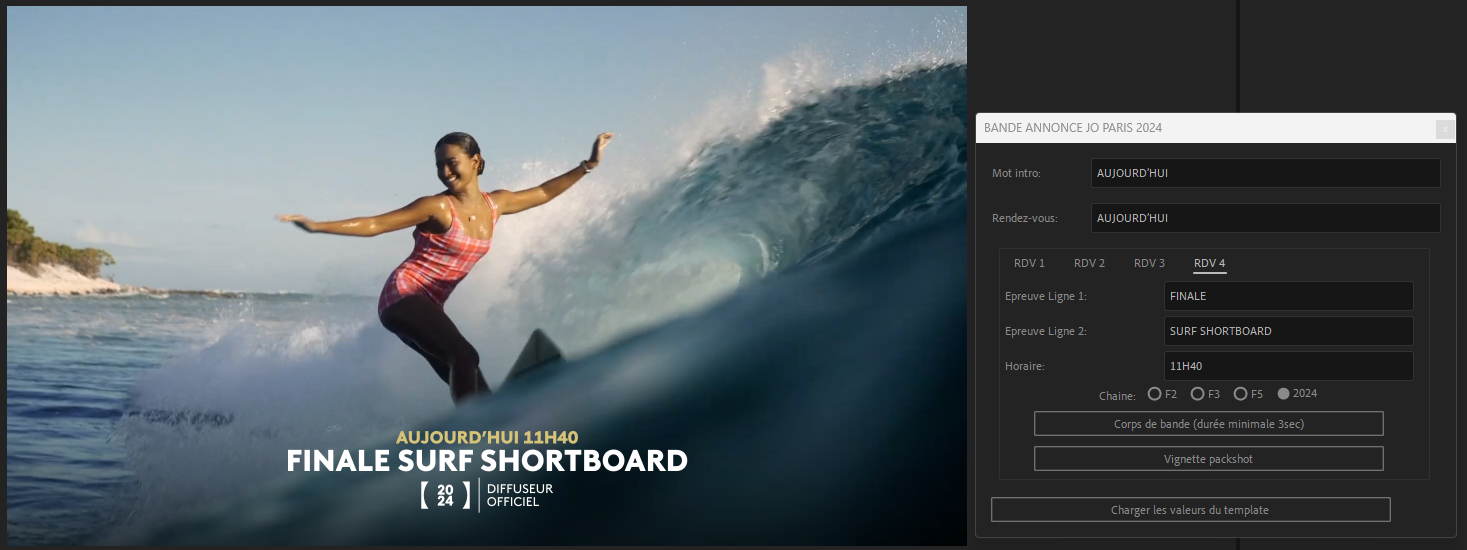Screen dimensions: 1467x550
Task: Switch to the RDV 2 tab
Action: coord(1089,263)
